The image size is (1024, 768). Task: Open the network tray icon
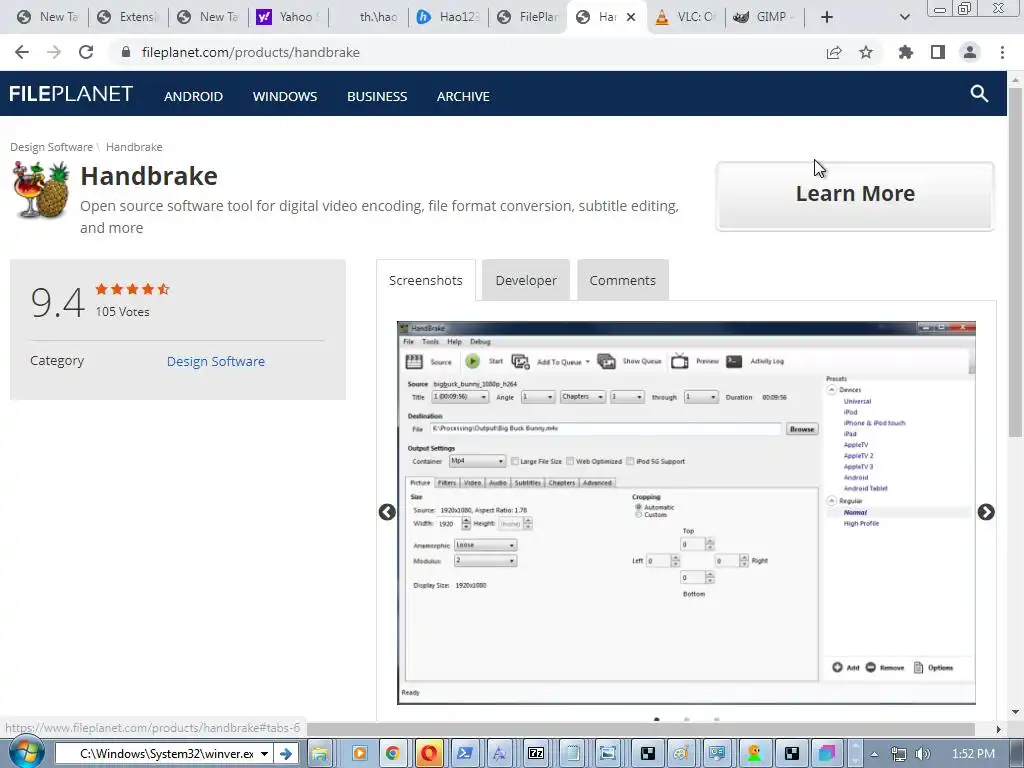coord(899,754)
